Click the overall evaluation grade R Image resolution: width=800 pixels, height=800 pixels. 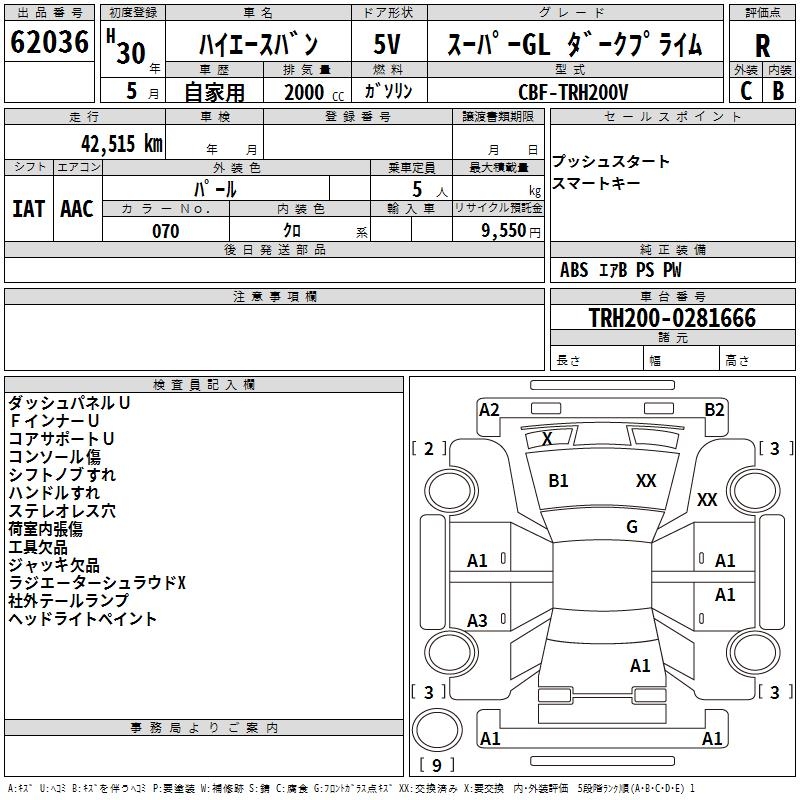pos(762,46)
